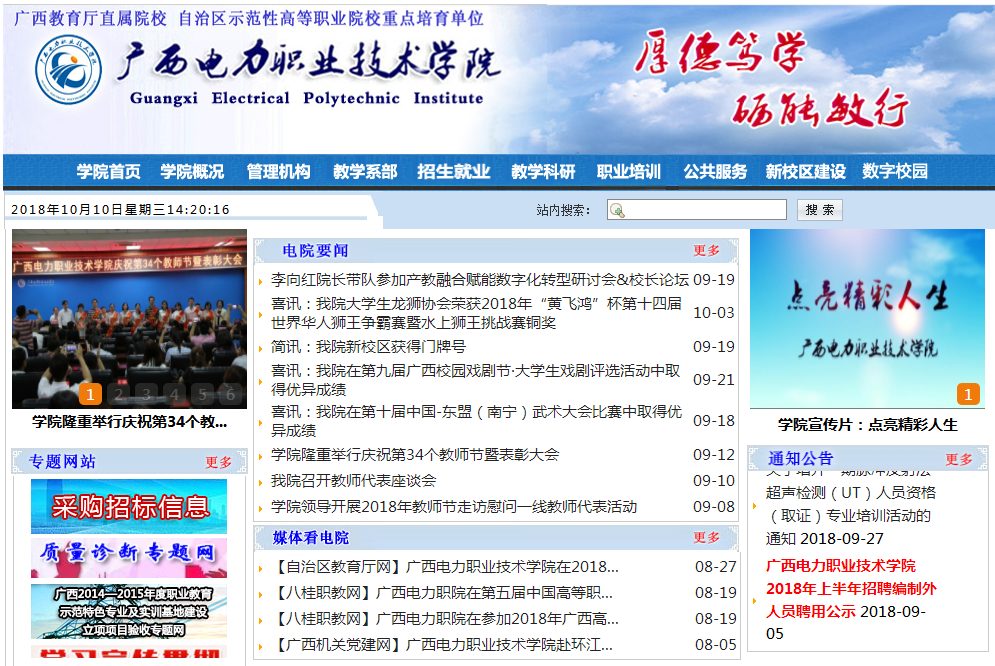Viewport: 995px width, 666px height.
Task: Open the Teachers' Day celebration slideshow photo
Action: (129, 319)
